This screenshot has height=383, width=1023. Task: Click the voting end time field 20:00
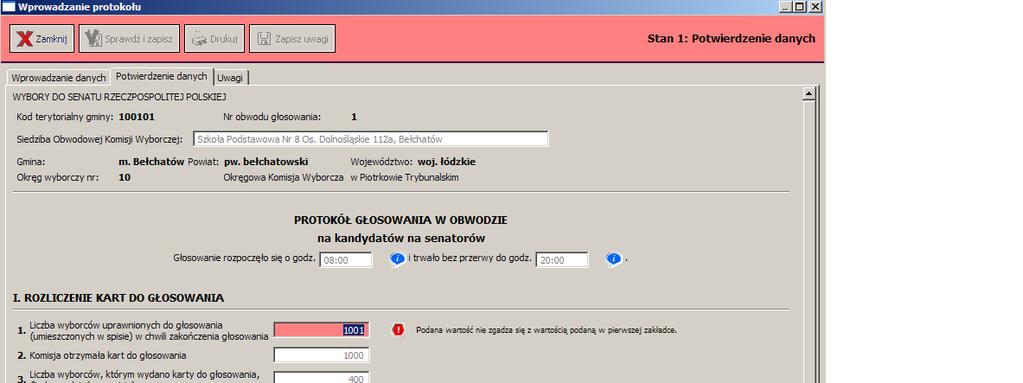click(x=562, y=260)
